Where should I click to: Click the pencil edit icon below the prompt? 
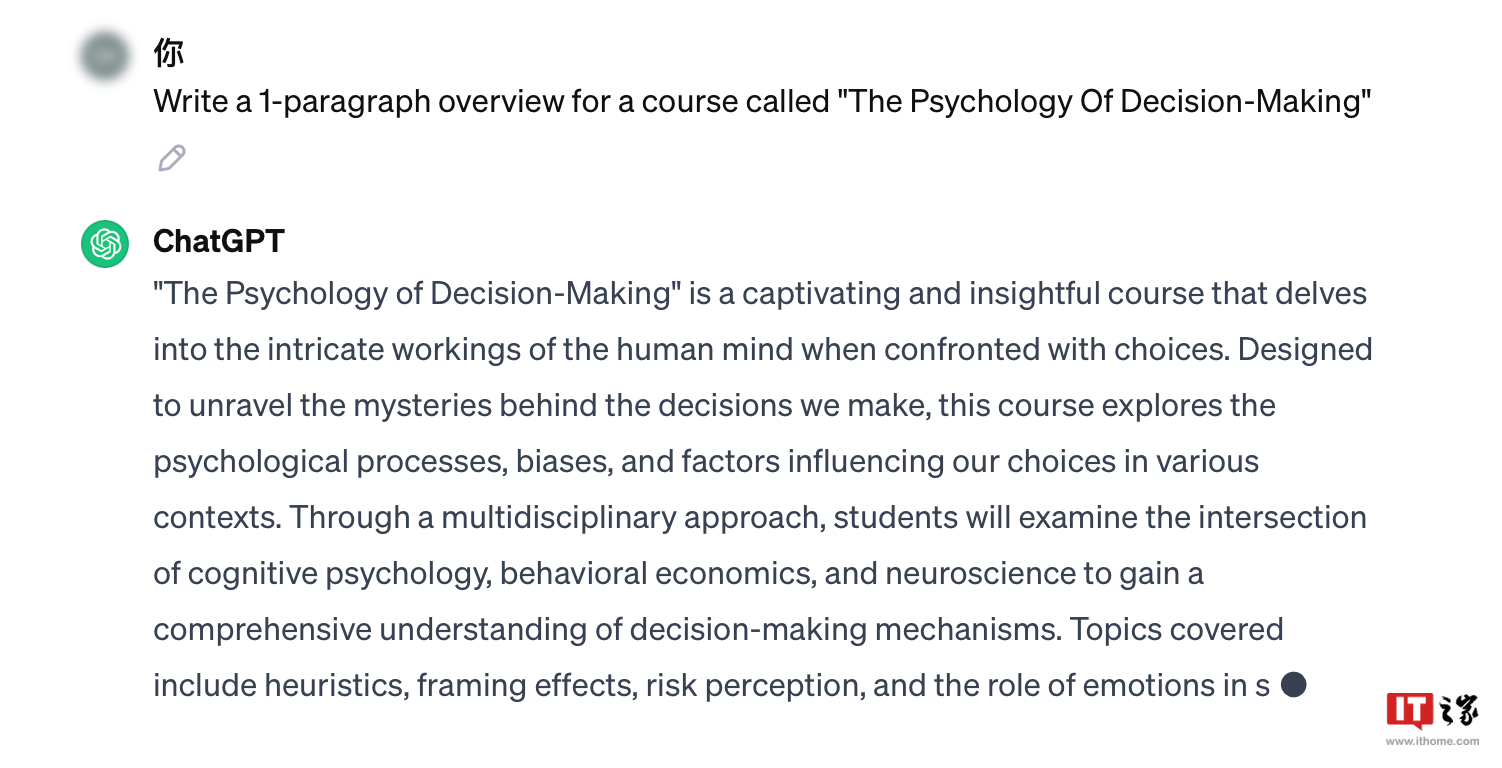[172, 158]
